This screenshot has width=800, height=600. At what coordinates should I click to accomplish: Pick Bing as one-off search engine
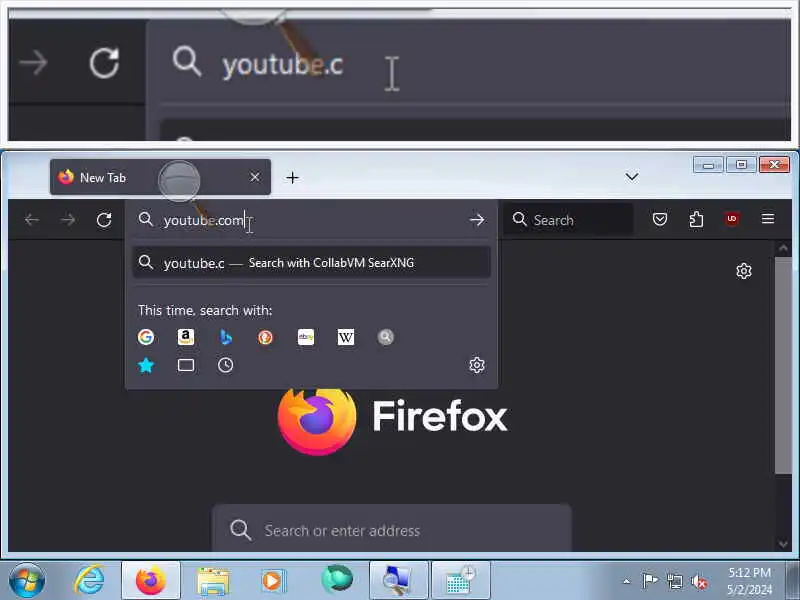pyautogui.click(x=226, y=337)
